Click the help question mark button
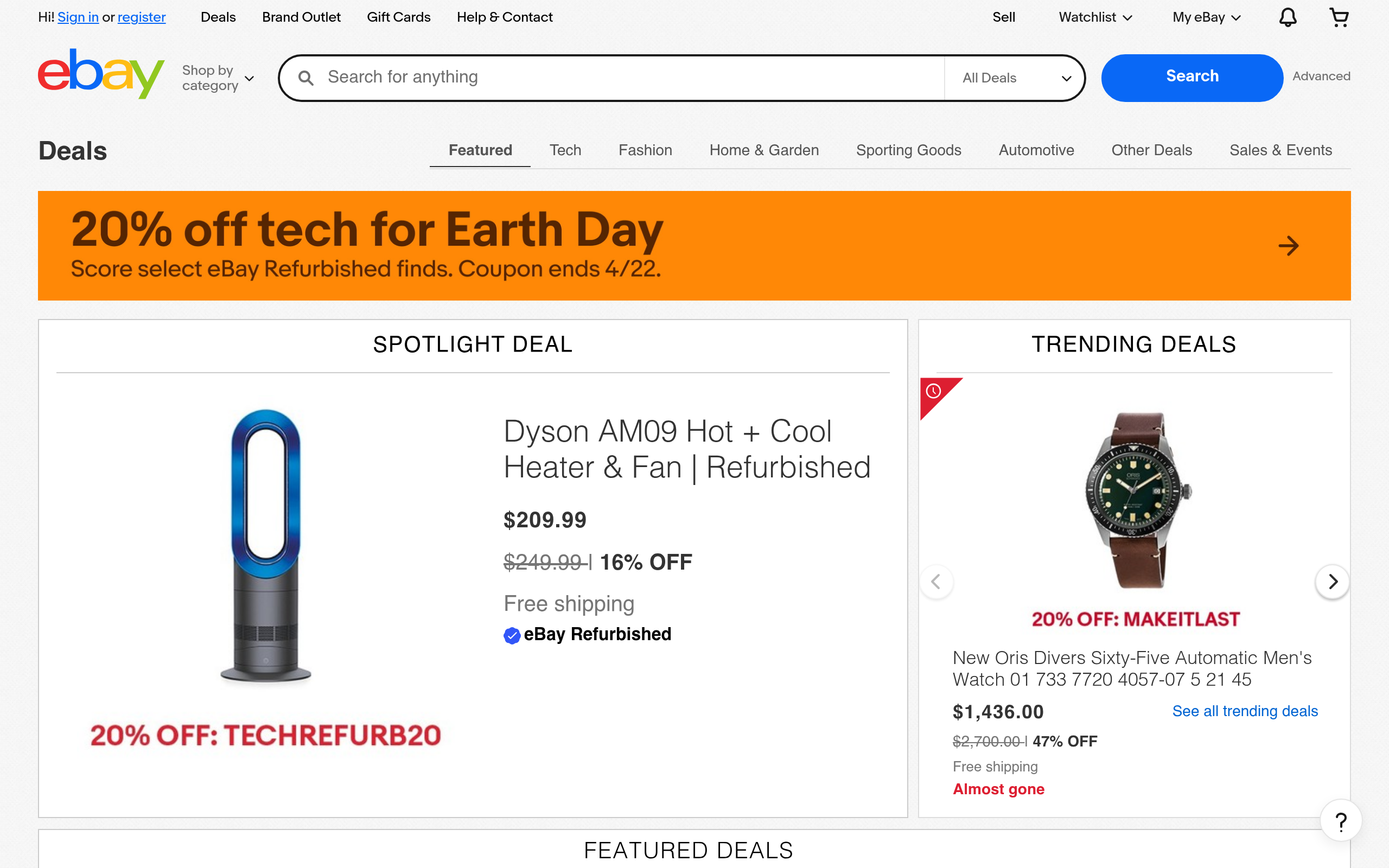Viewport: 1389px width, 868px height. [1341, 821]
